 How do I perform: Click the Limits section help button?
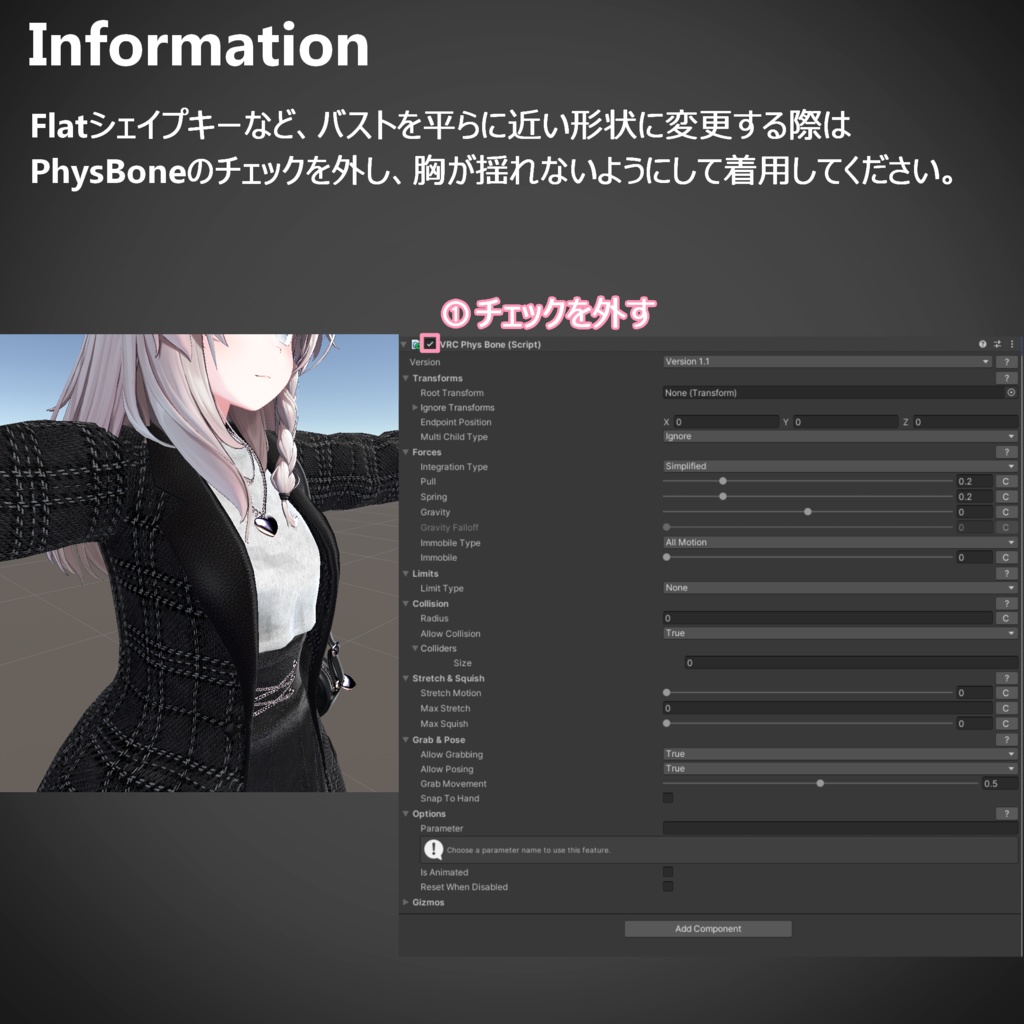click(x=1006, y=573)
